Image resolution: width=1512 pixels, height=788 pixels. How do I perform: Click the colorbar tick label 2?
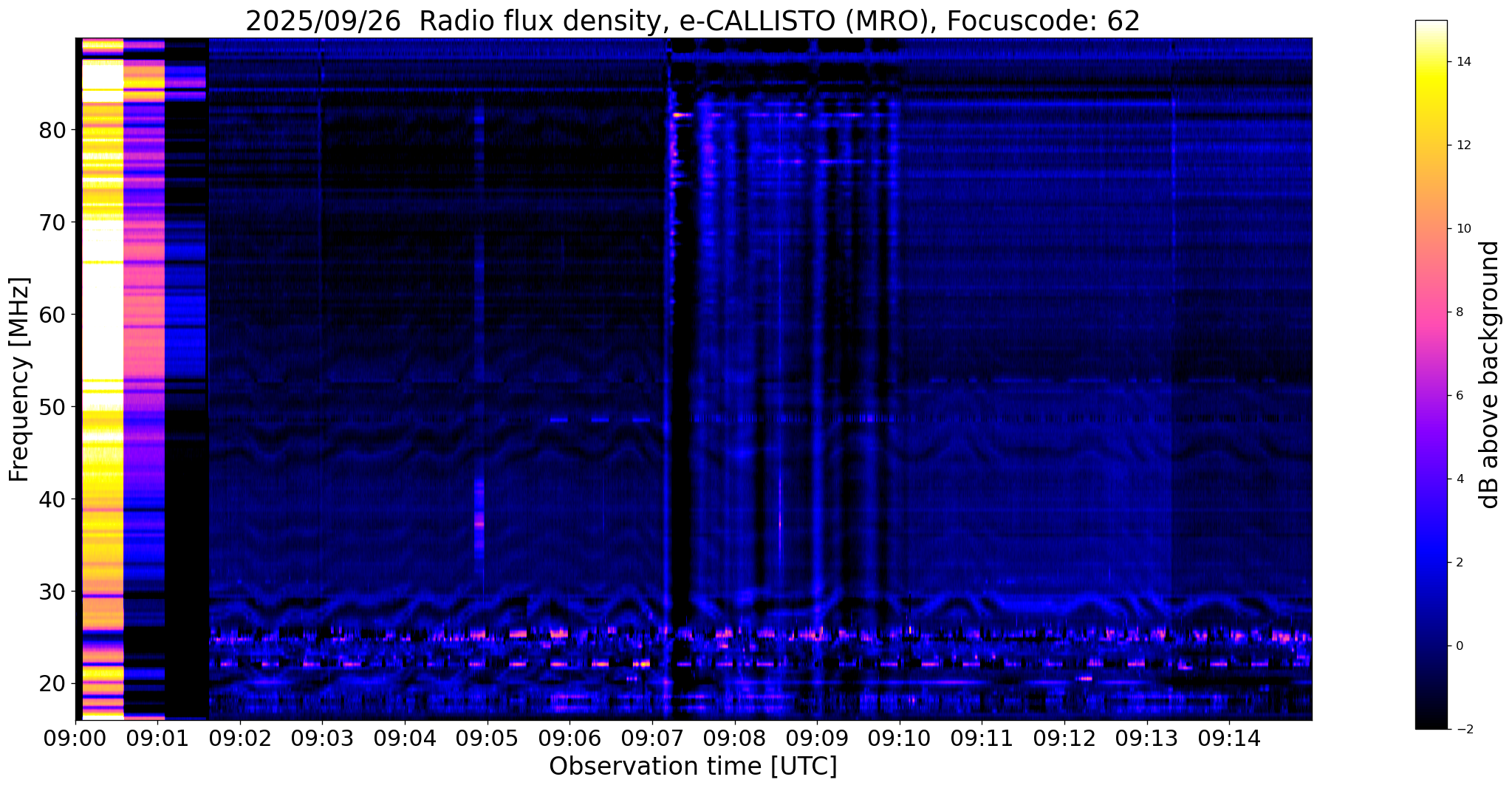point(1459,563)
